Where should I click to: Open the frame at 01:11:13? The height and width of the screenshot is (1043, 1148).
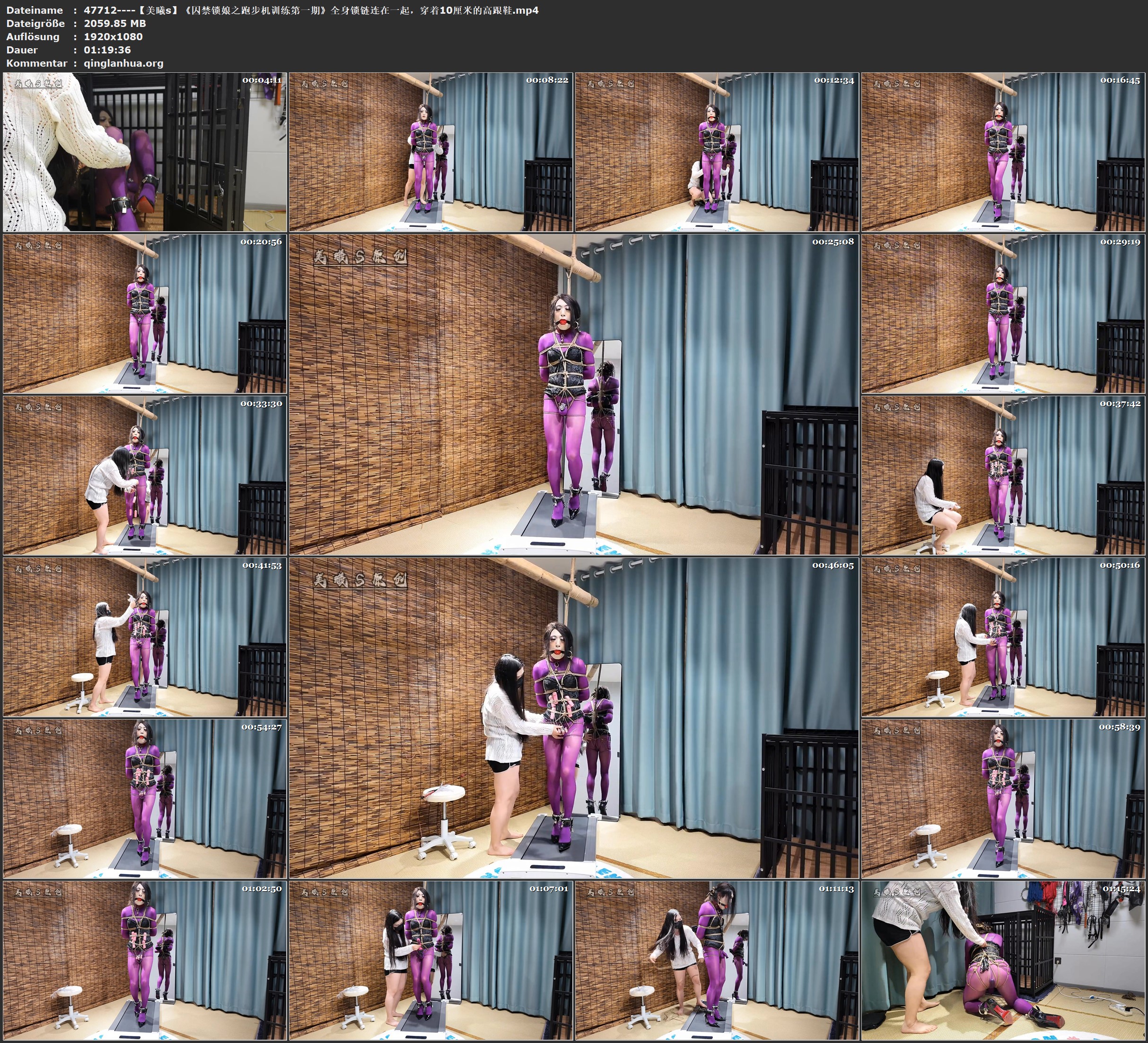716,960
